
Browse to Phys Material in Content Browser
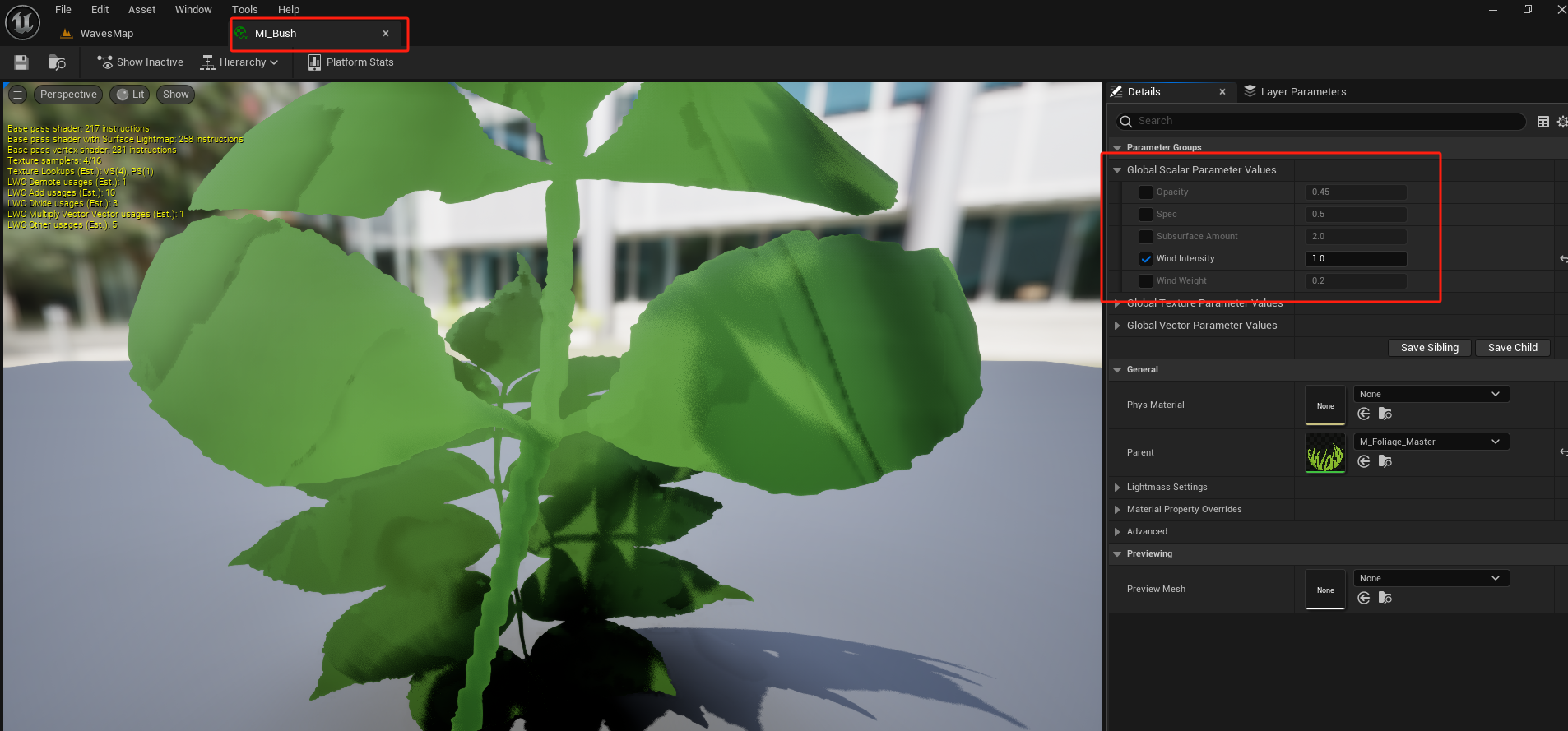coord(1385,414)
